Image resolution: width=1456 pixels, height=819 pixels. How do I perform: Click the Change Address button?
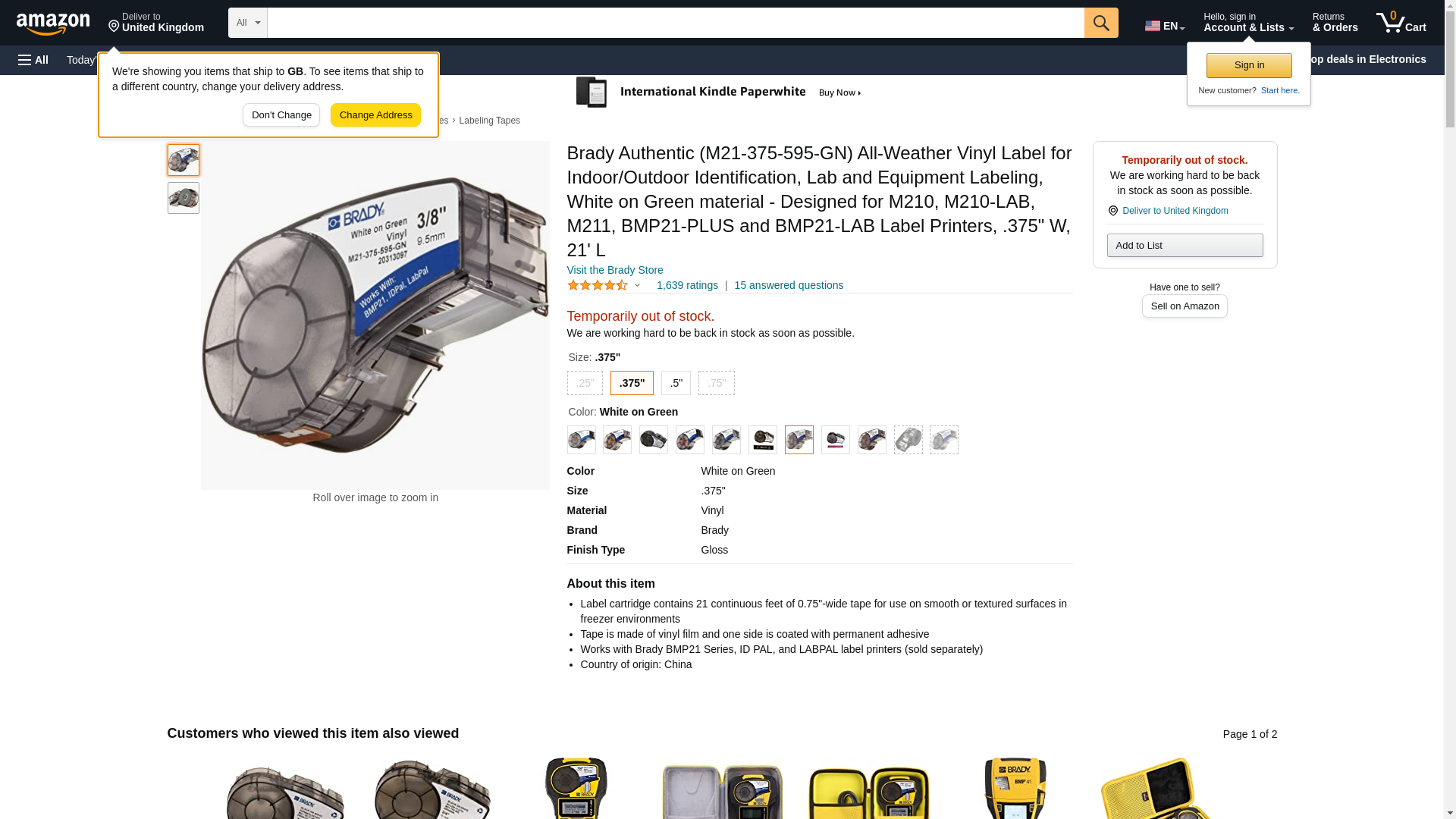point(375,115)
